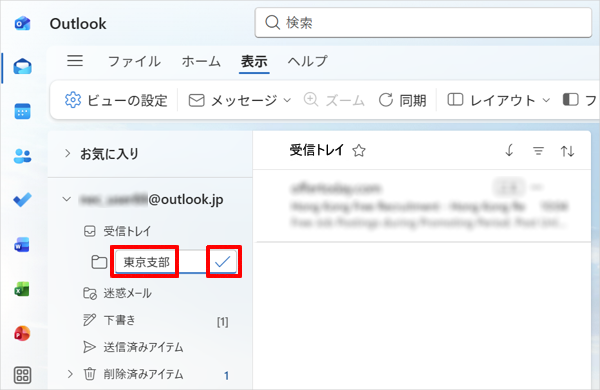The image size is (600, 390).
Task: Open the メッセージ dropdown in ribbon
Action: pyautogui.click(x=240, y=100)
